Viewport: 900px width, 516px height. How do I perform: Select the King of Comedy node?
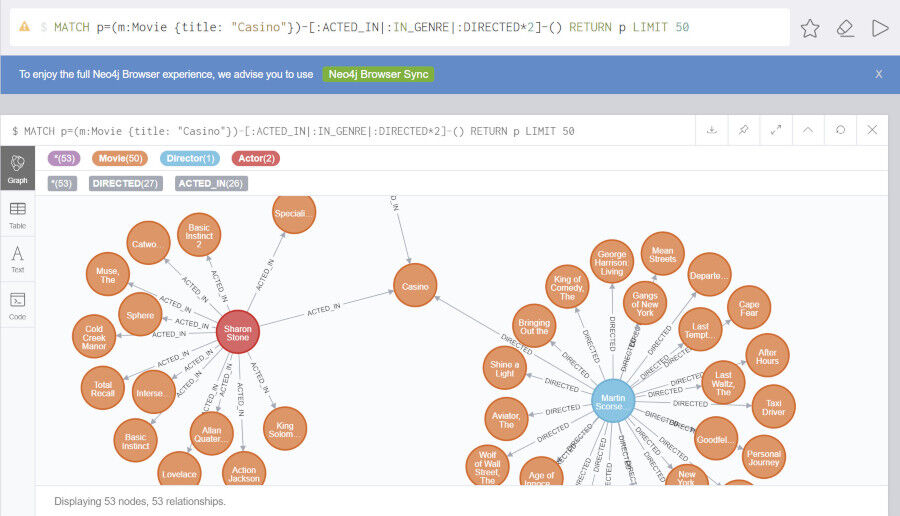pos(567,287)
